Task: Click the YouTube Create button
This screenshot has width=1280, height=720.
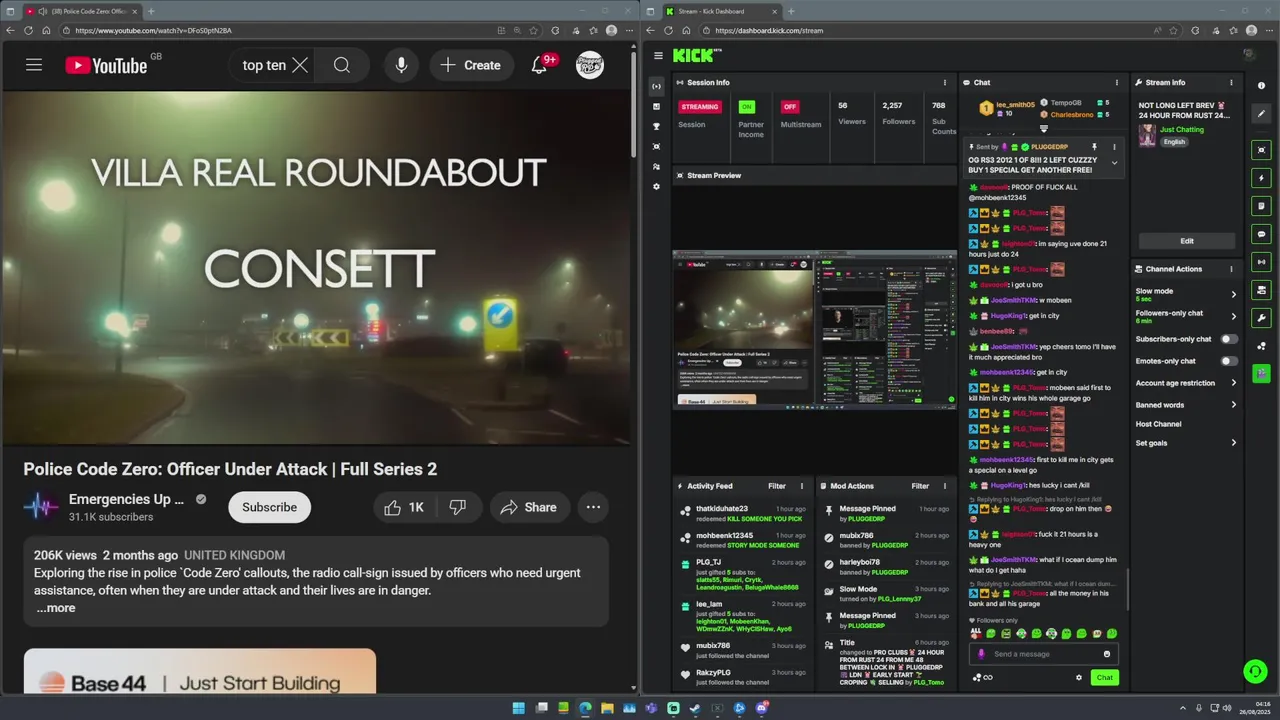Action: [469, 65]
